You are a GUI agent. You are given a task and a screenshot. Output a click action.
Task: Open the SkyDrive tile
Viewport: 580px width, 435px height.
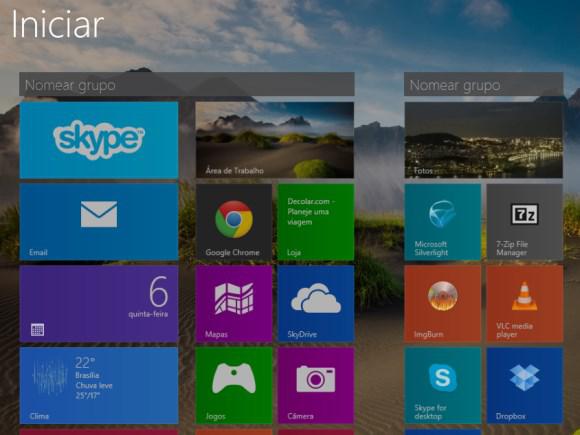pyautogui.click(x=316, y=304)
